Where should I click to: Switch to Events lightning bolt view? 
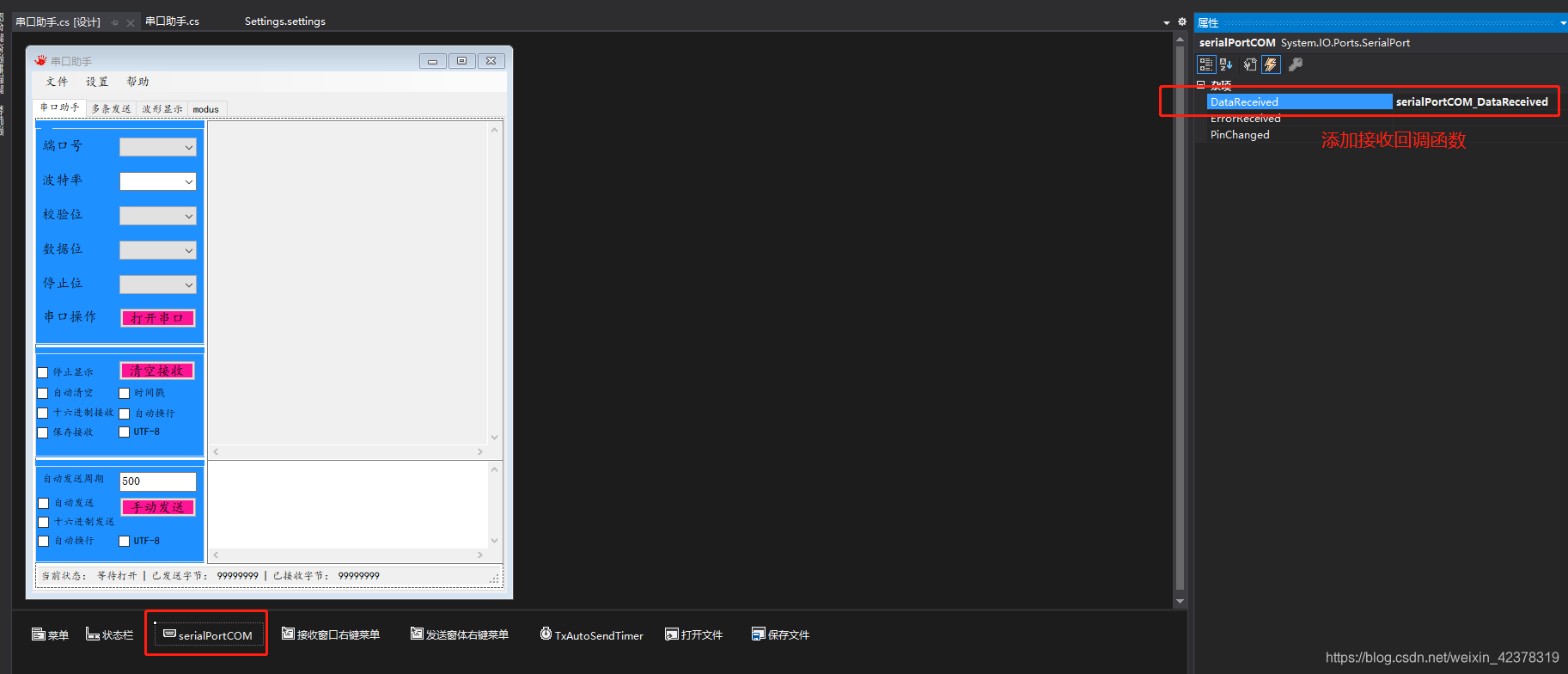point(1271,64)
